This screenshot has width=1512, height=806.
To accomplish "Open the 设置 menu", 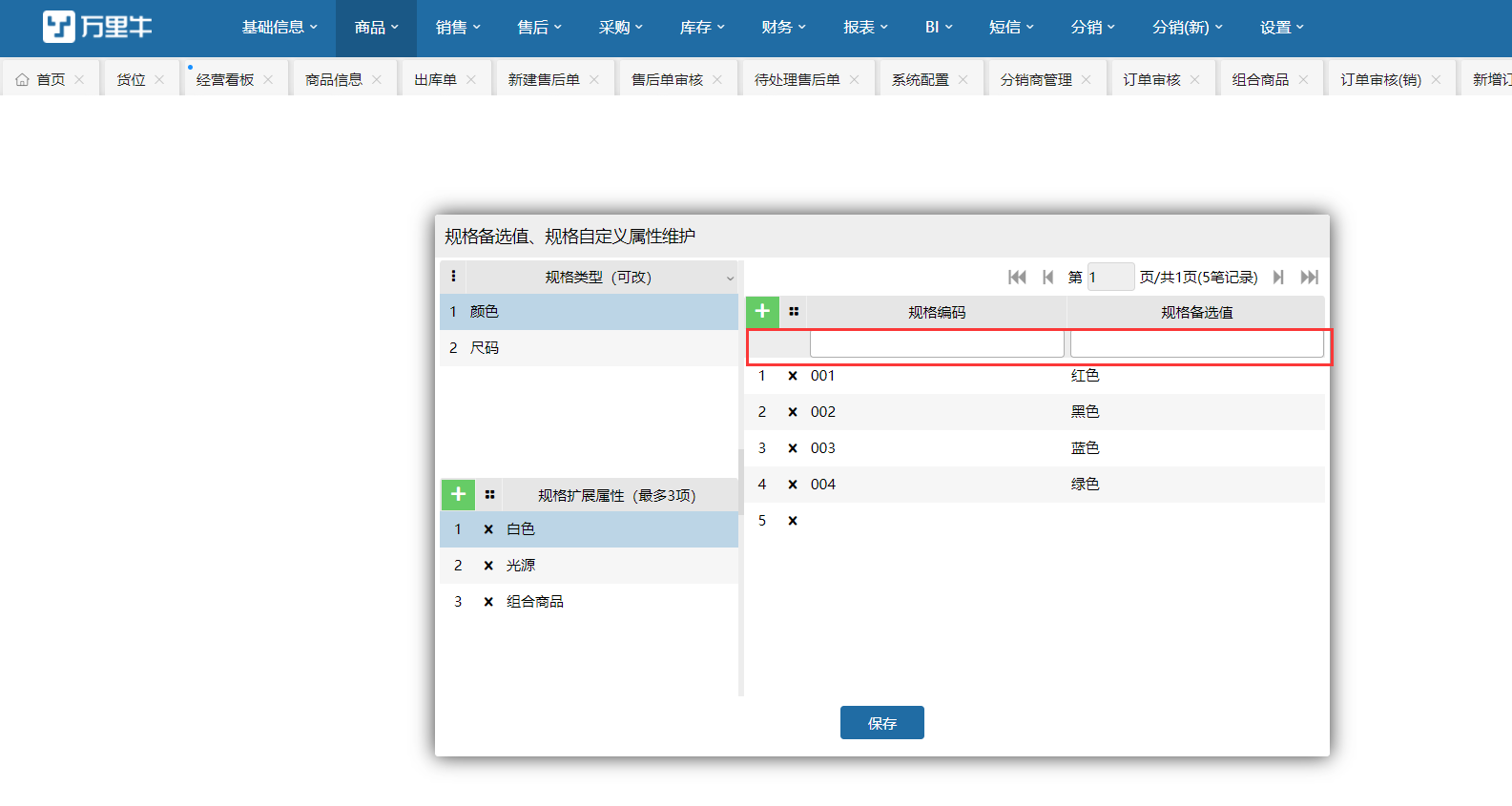I will tap(1281, 28).
